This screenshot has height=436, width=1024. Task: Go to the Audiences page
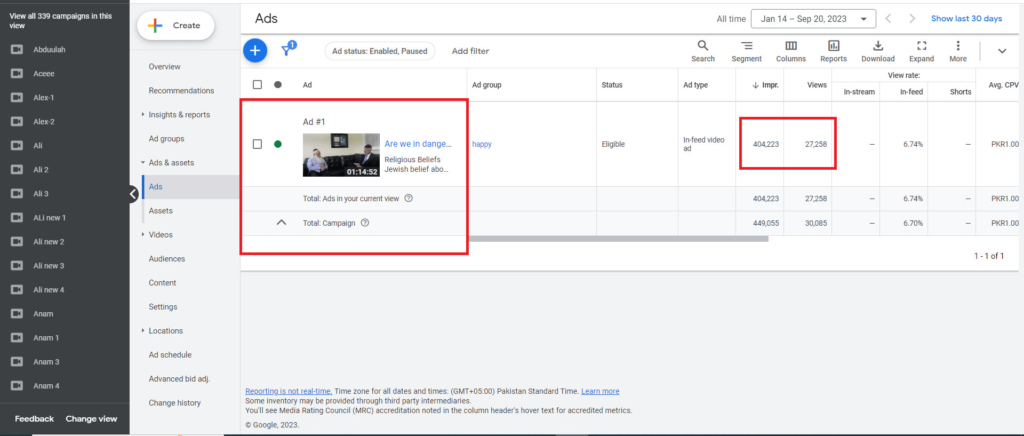coord(166,259)
